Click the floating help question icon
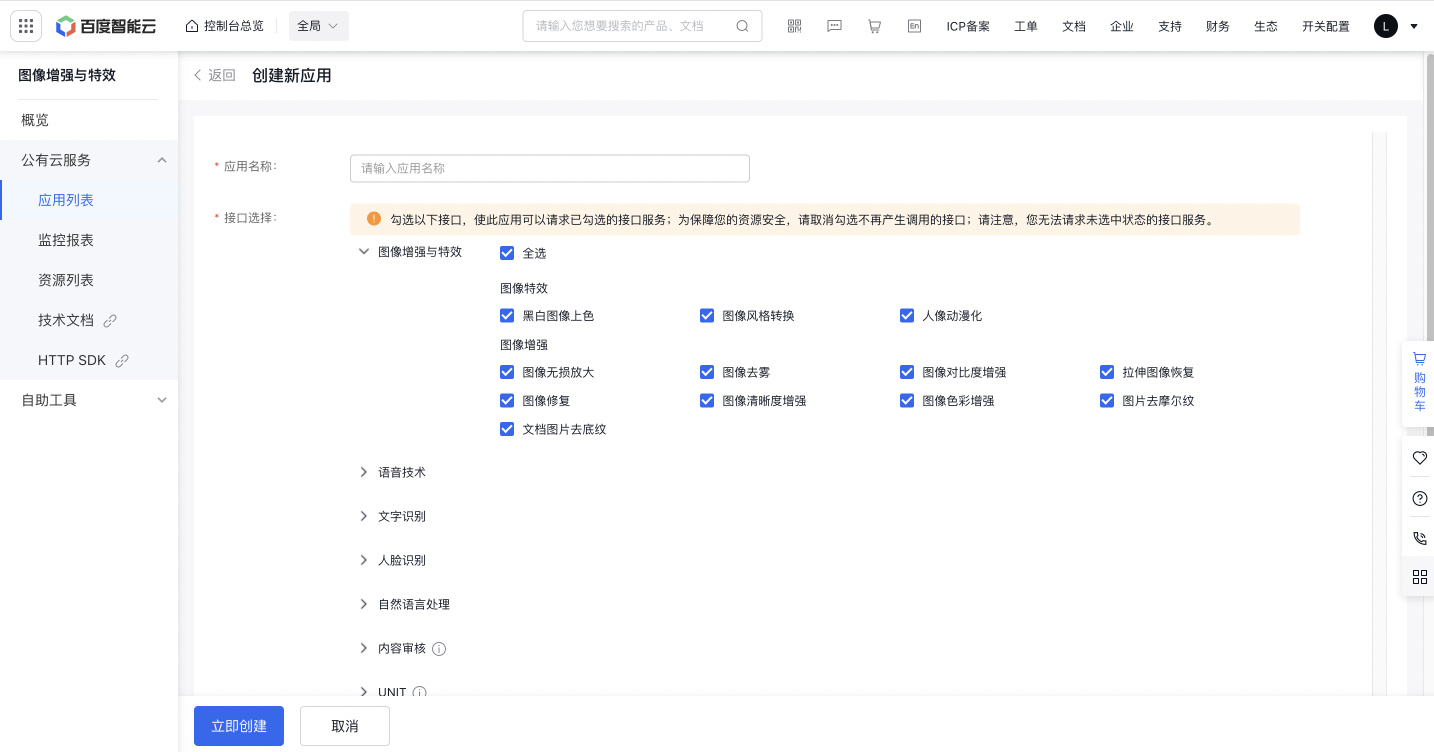 [x=1419, y=498]
